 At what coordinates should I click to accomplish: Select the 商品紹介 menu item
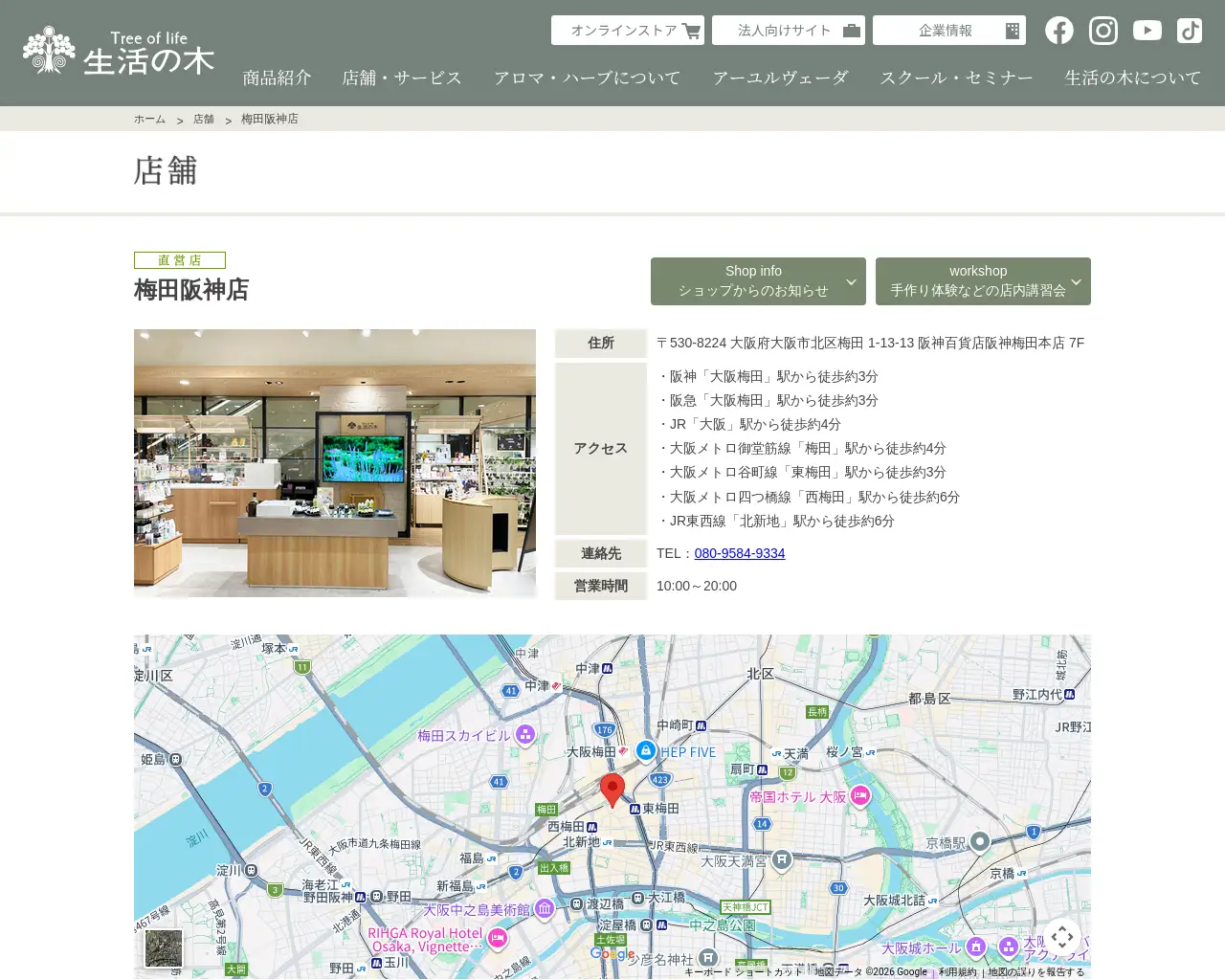[x=277, y=78]
